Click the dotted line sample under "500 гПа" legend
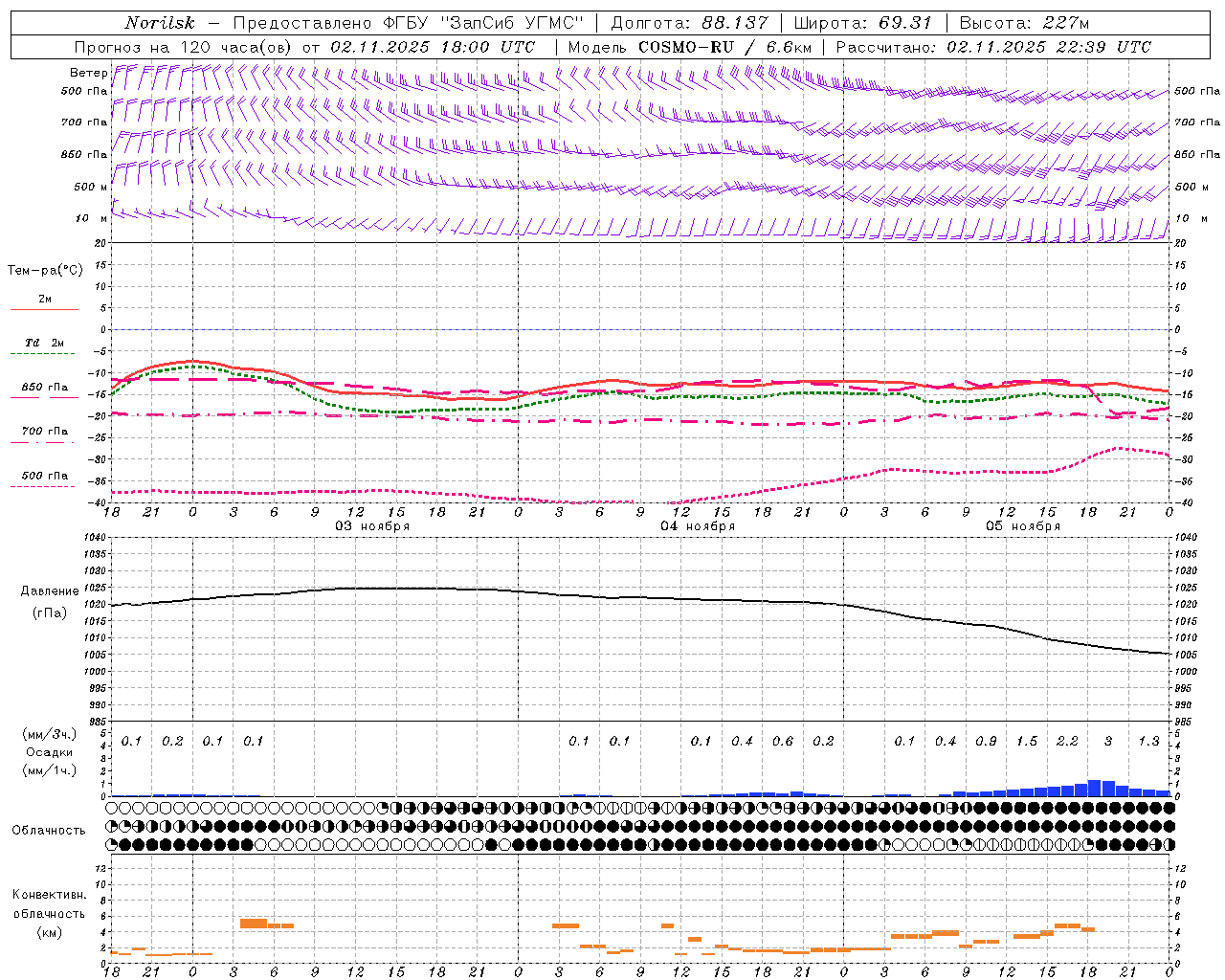This screenshot has height=980, width=1225. 43,487
